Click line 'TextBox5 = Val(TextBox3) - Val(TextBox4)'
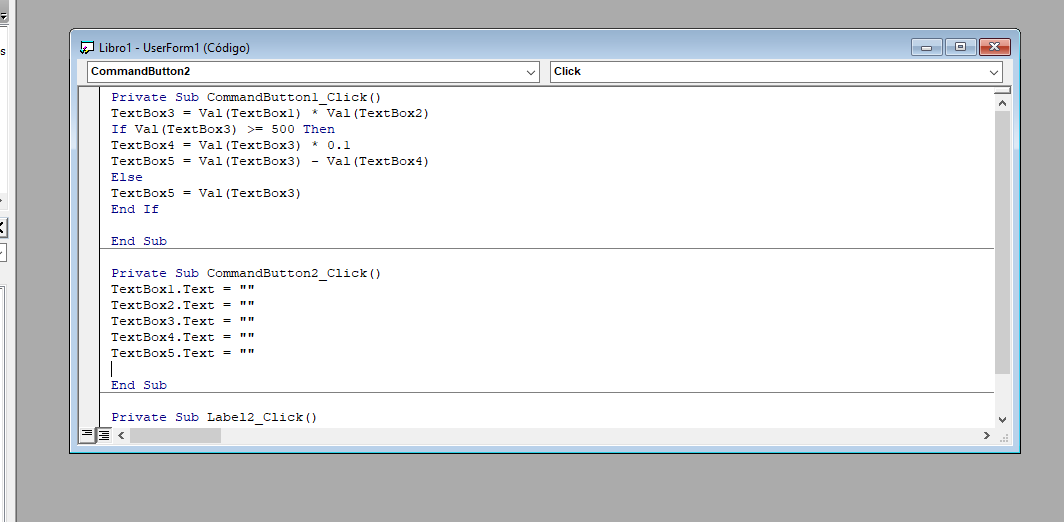Viewport: 1064px width, 522px height. click(270, 162)
